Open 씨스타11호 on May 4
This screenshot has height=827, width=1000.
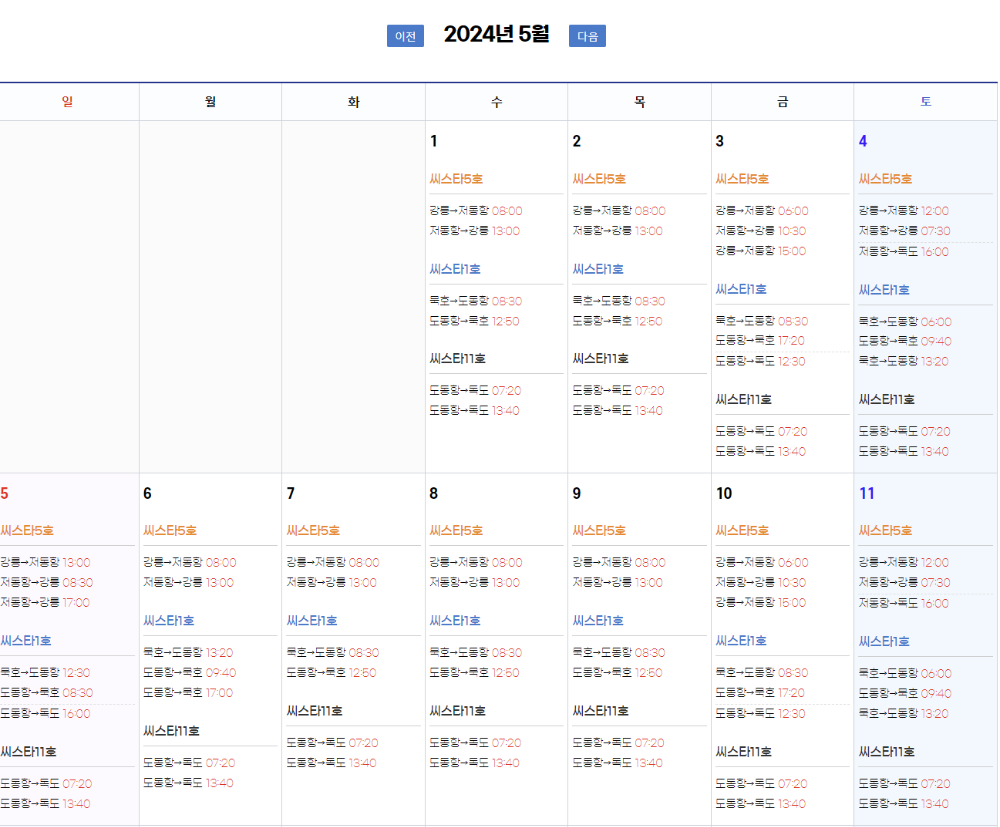point(886,399)
